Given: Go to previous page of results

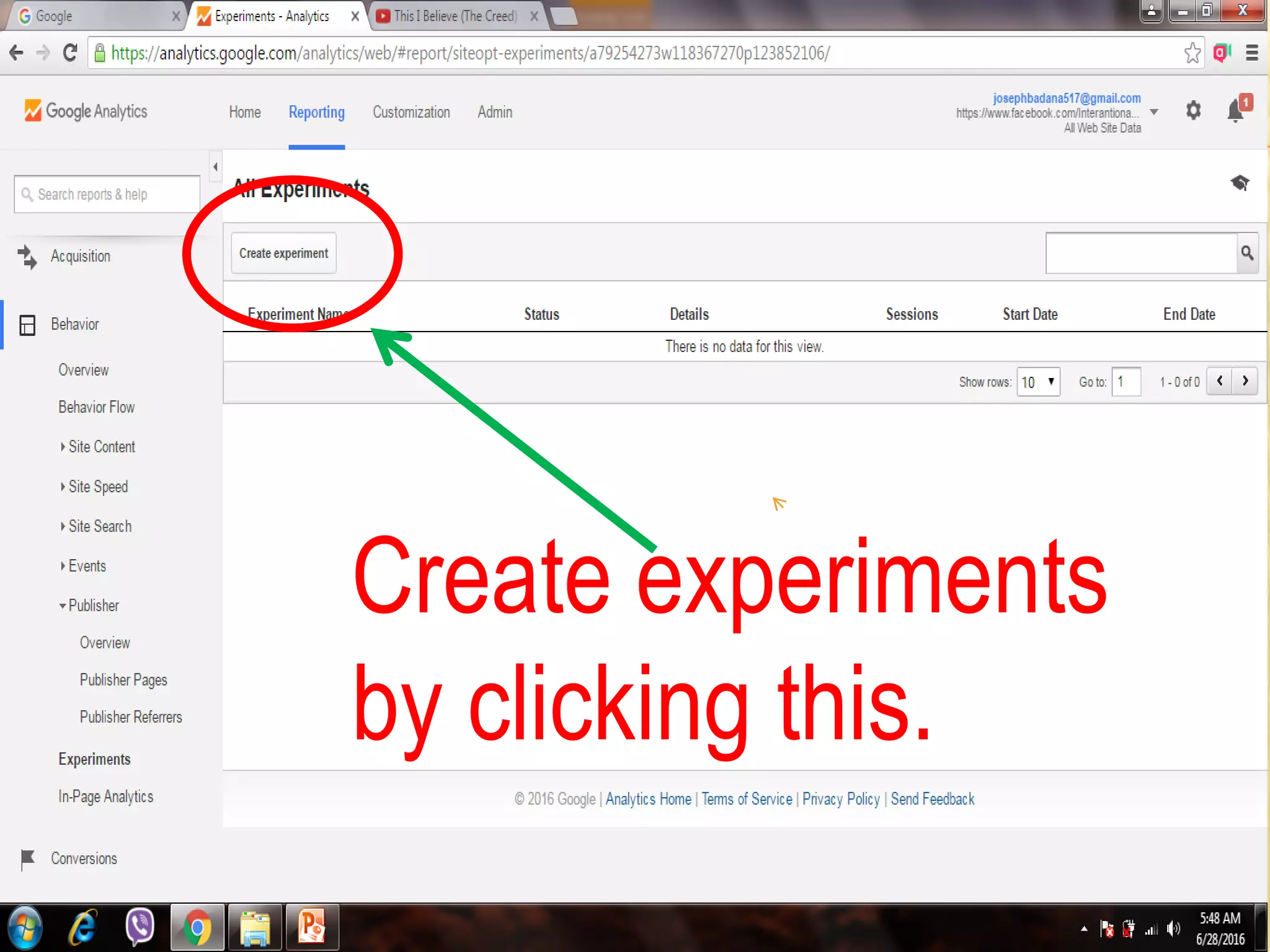Looking at the screenshot, I should 1219,381.
